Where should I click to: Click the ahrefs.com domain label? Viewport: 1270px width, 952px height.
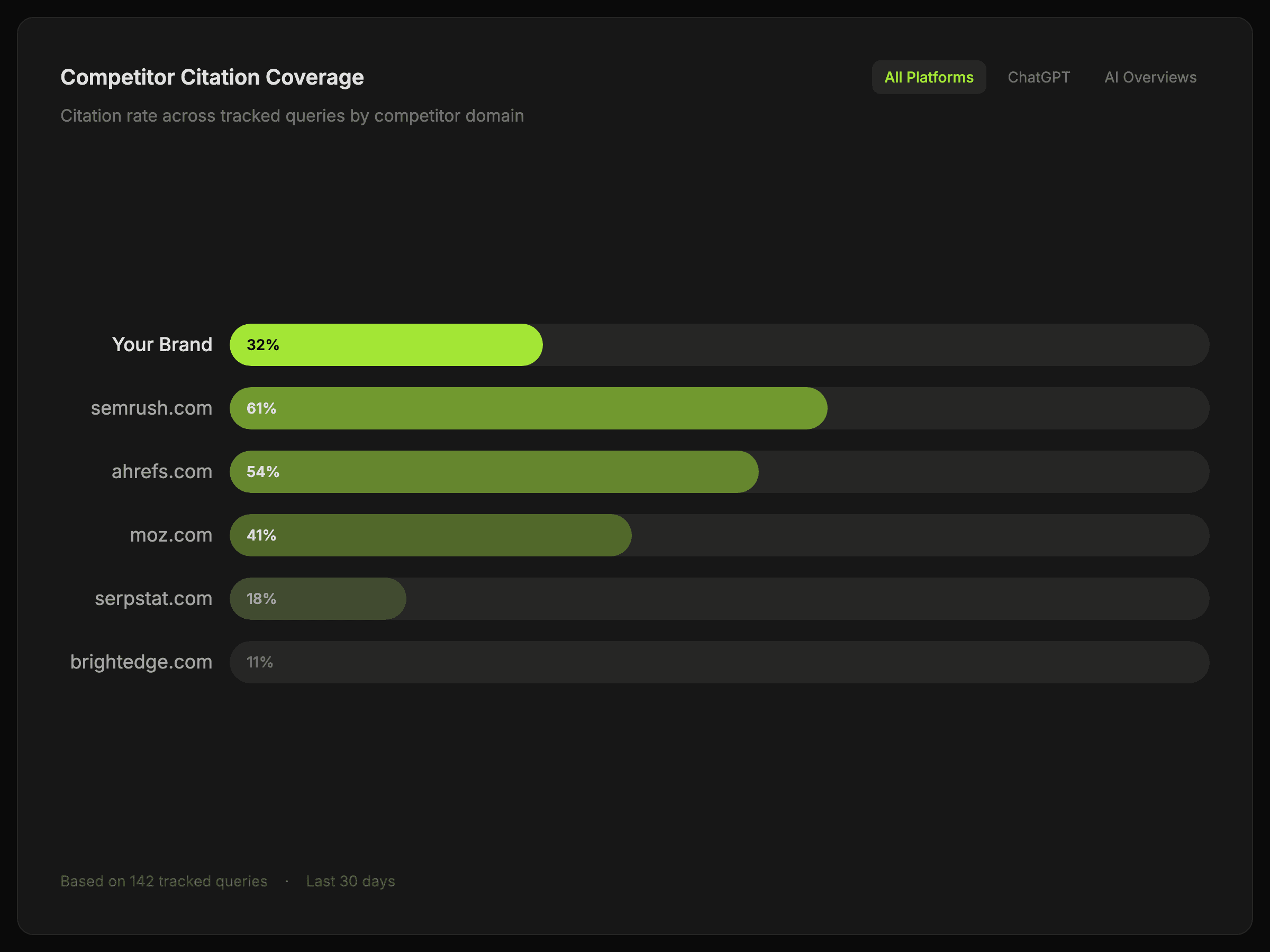click(x=162, y=472)
